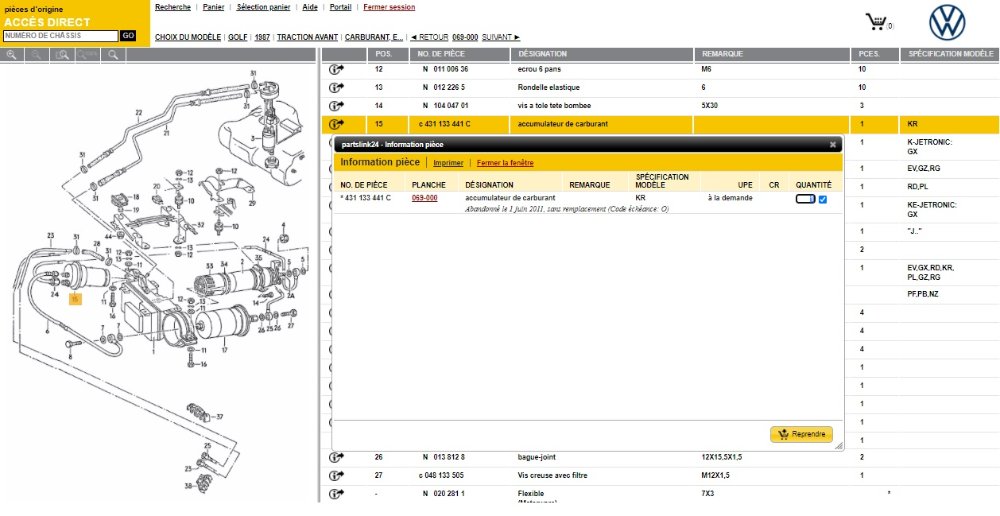Type in the Numéro de châssis field

pyautogui.click(x=60, y=35)
